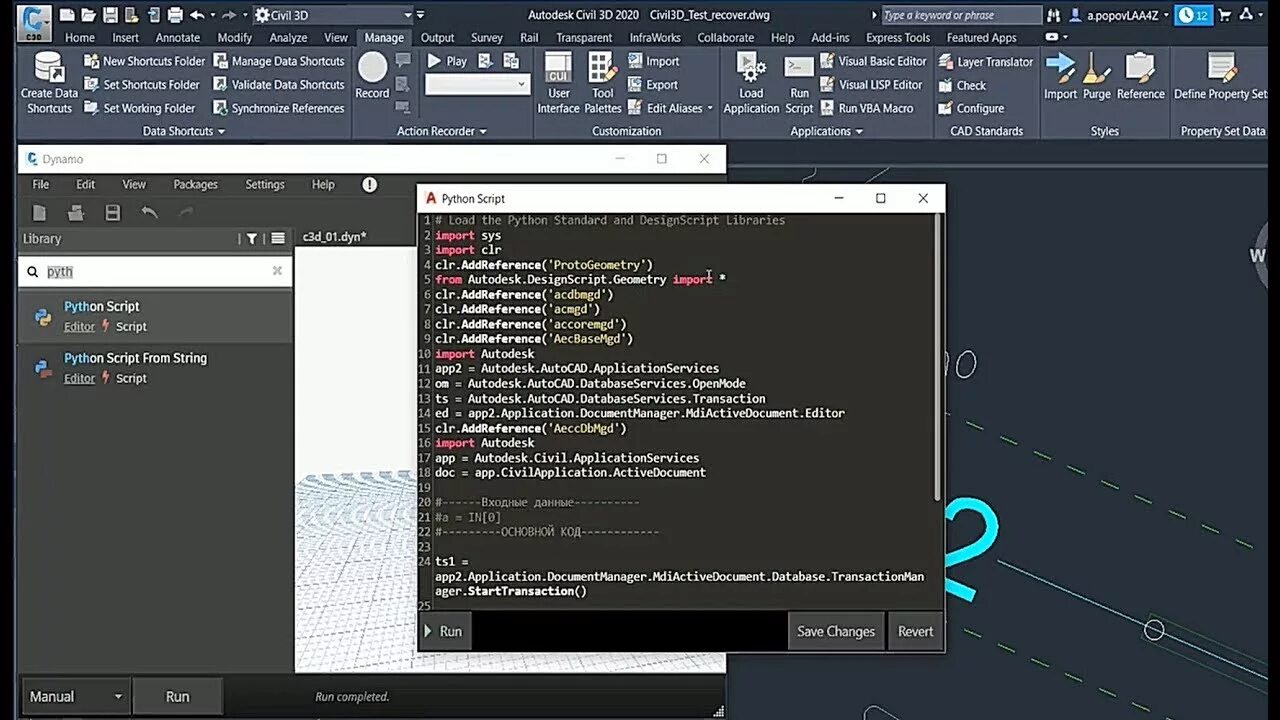Click the Library filter funnel icon

tap(252, 239)
